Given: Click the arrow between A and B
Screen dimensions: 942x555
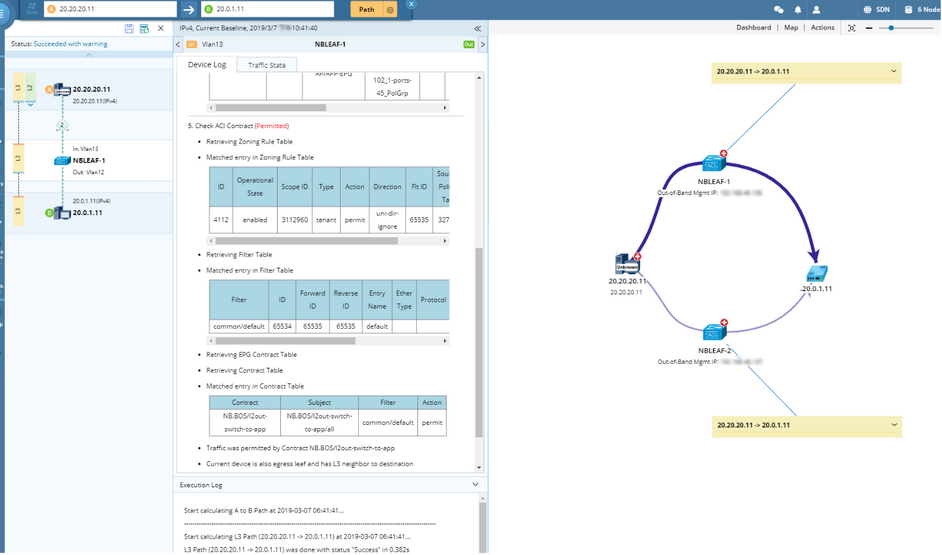Looking at the screenshot, I should [x=189, y=10].
